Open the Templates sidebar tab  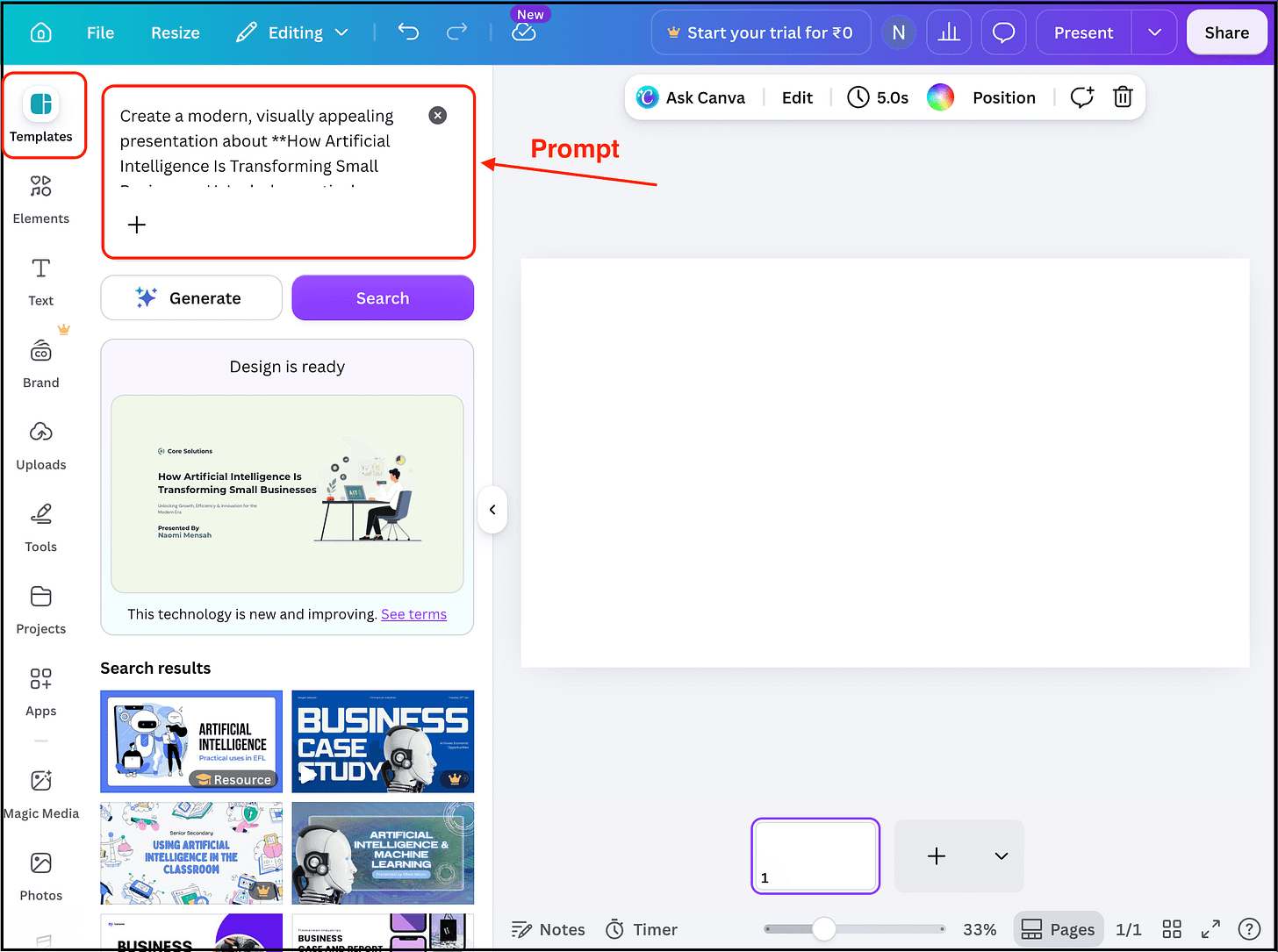click(41, 115)
